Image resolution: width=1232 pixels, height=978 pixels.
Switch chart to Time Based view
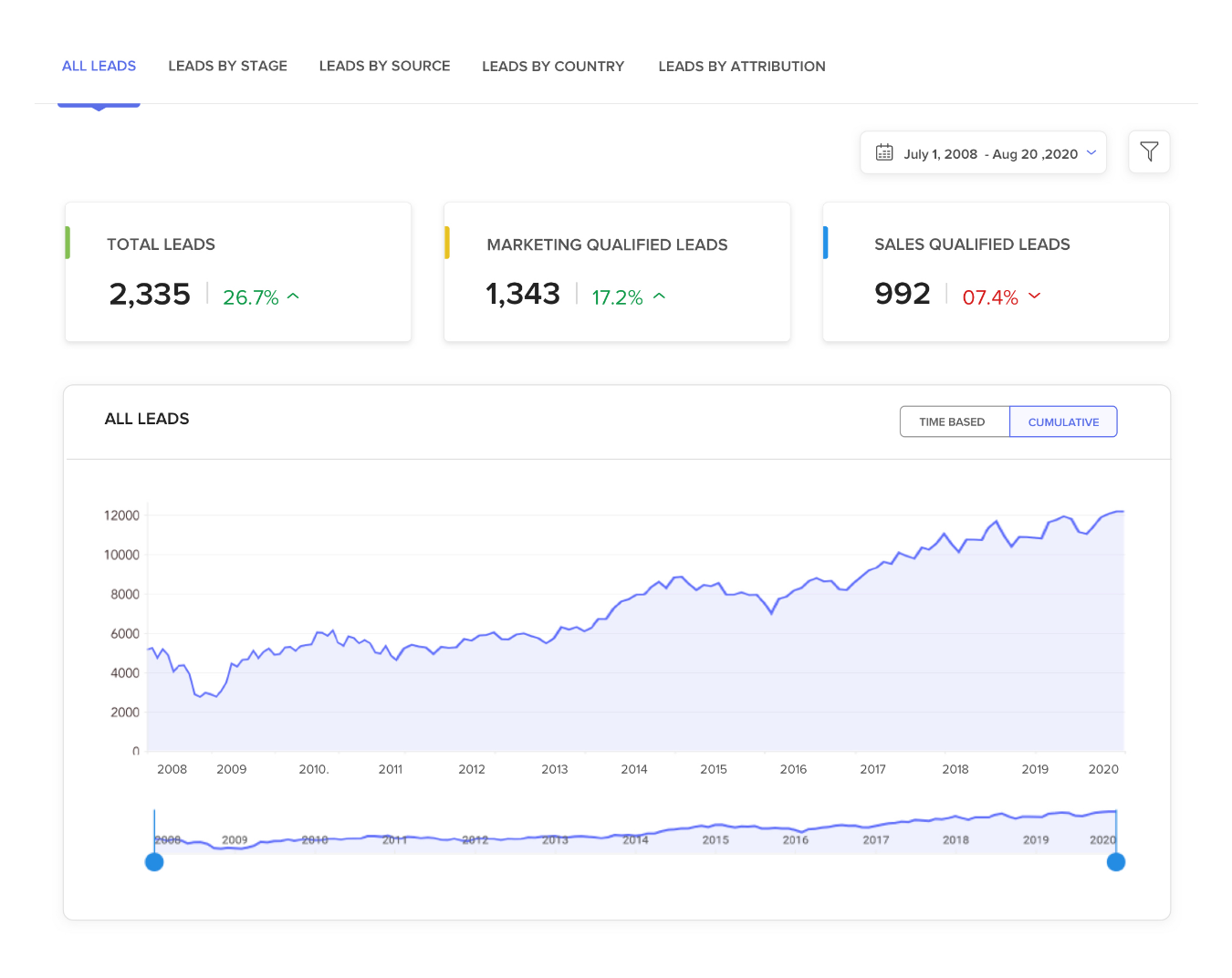[953, 421]
